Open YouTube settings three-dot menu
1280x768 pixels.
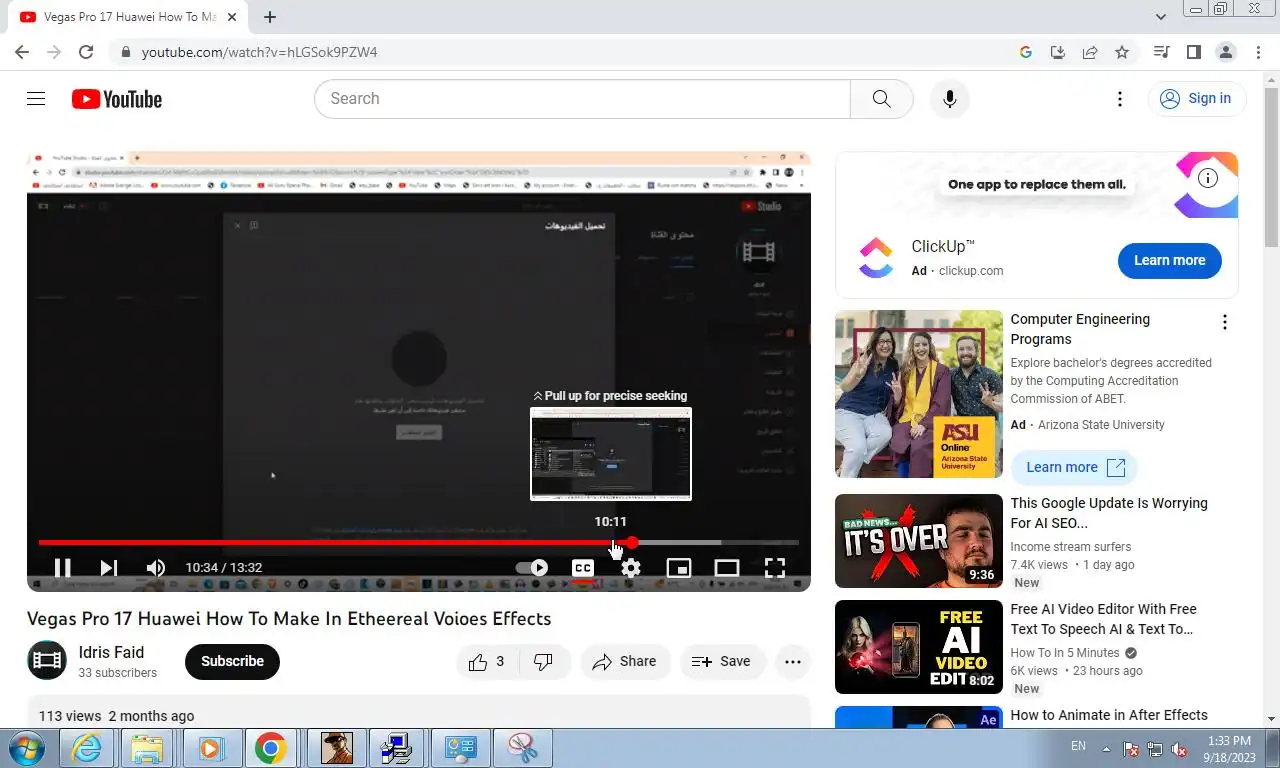pyautogui.click(x=1120, y=99)
